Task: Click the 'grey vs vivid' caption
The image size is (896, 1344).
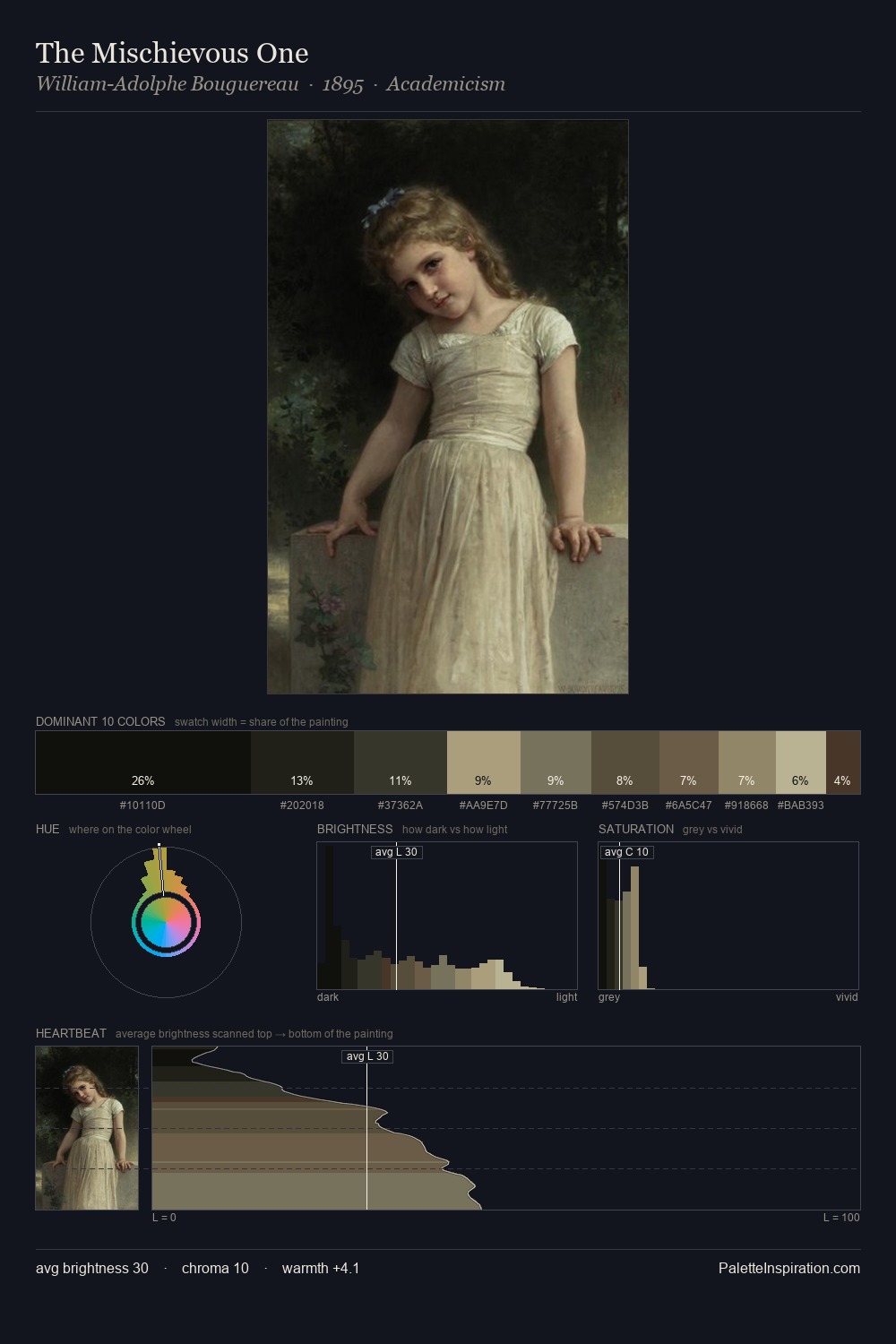Action: (x=712, y=830)
